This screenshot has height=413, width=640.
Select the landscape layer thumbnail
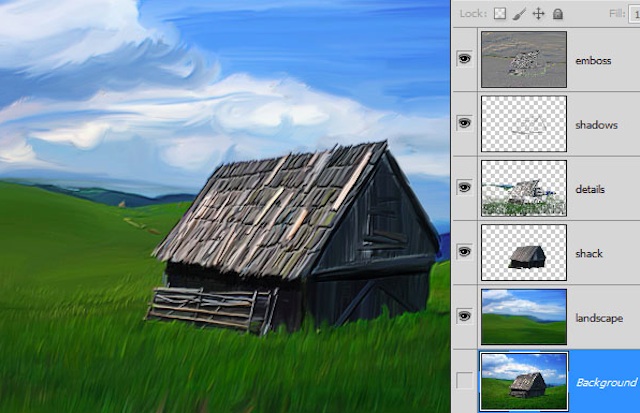pyautogui.click(x=523, y=317)
